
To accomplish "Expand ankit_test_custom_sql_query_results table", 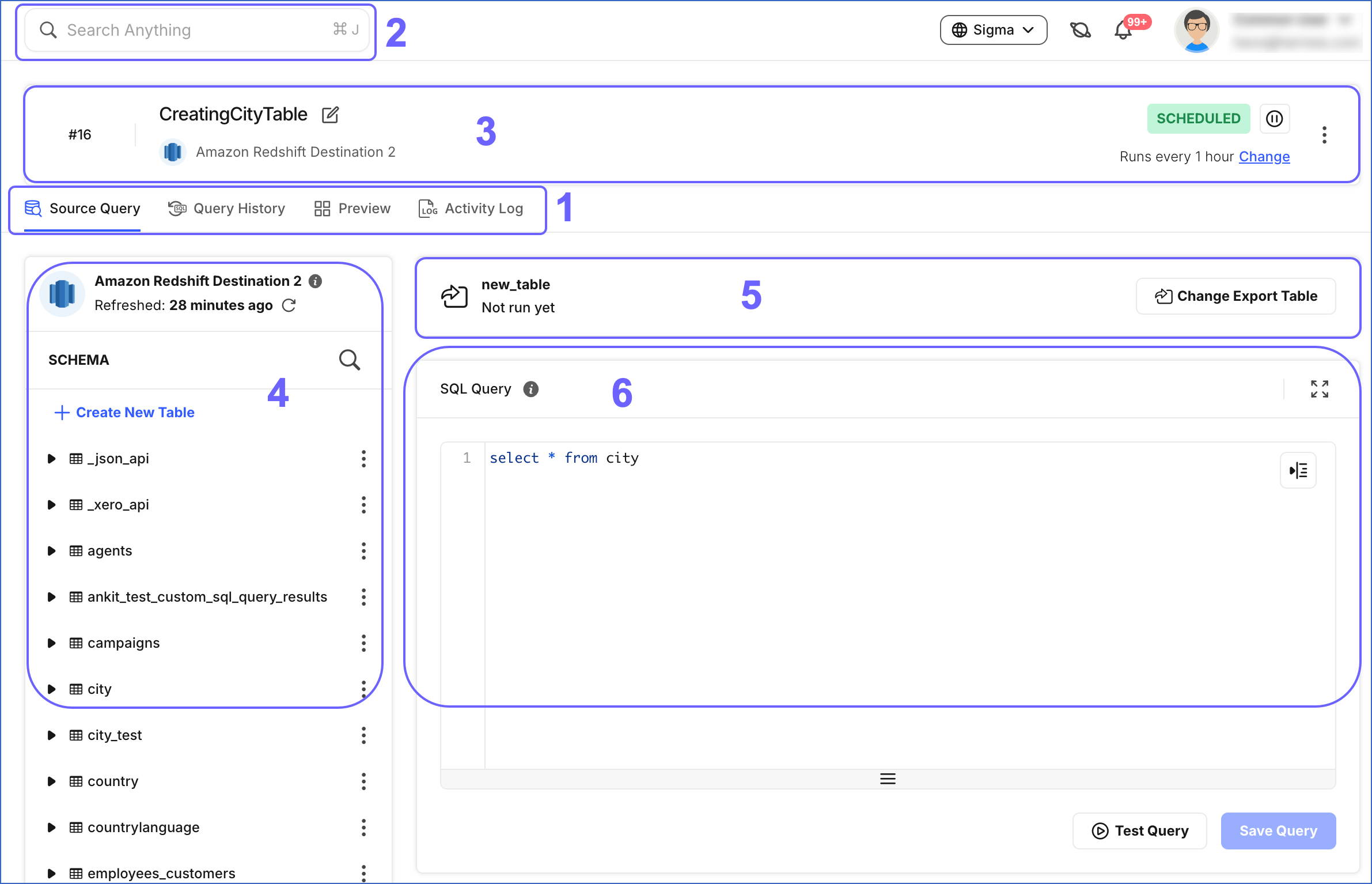I will coord(51,597).
